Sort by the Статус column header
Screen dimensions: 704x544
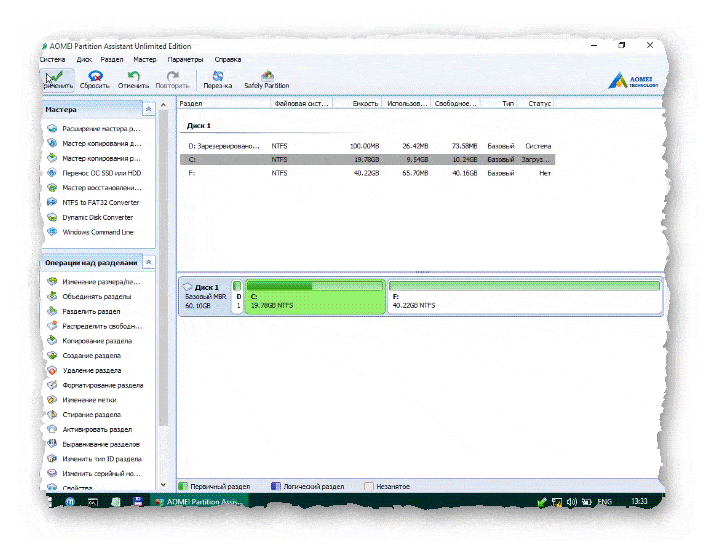536,104
